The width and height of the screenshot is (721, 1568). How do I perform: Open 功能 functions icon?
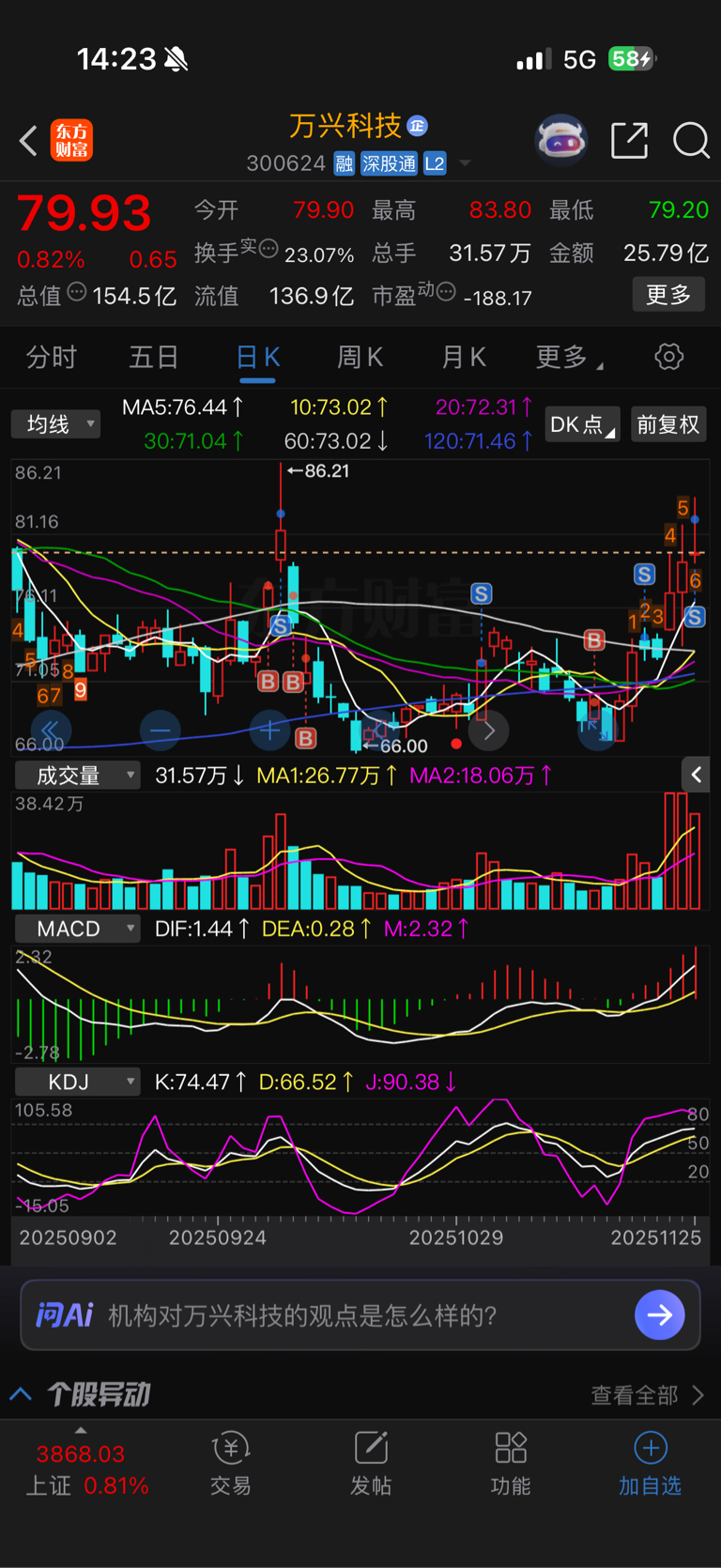point(511,1463)
